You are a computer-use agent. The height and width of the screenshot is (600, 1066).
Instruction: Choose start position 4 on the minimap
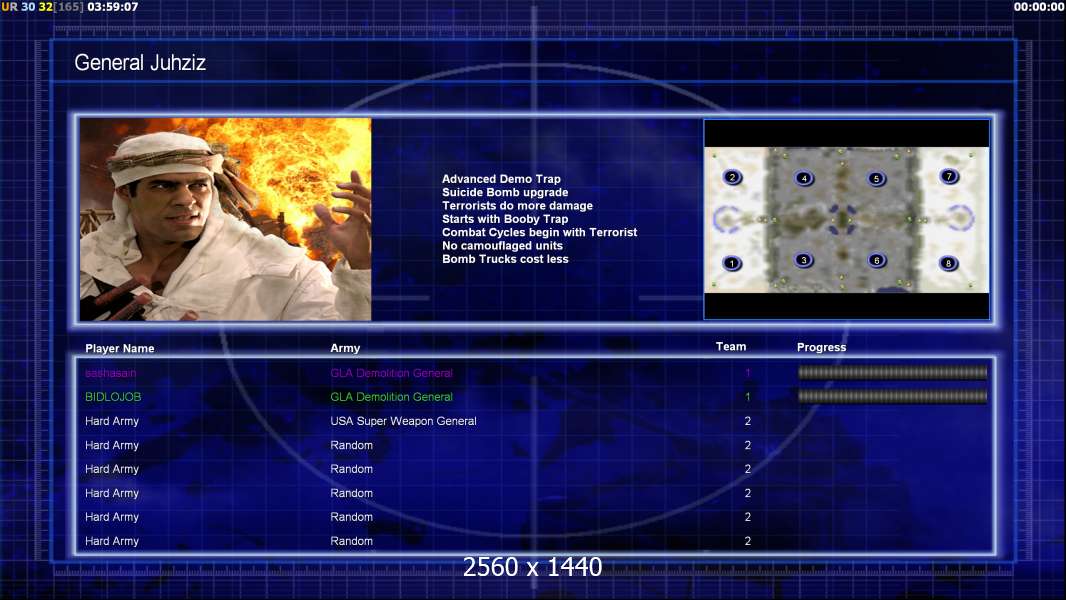(x=804, y=179)
